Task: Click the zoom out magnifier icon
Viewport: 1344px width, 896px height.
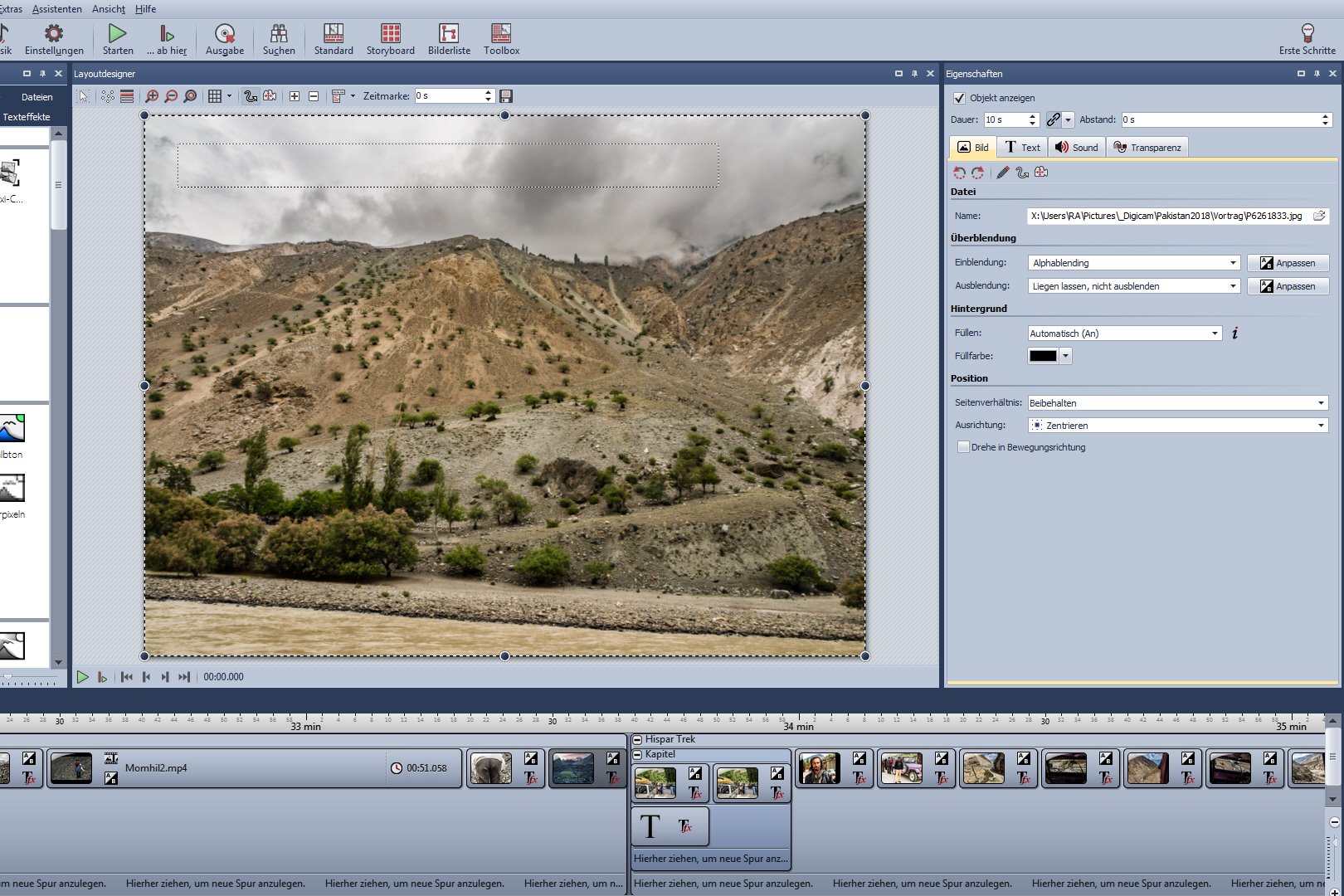Action: [171, 96]
